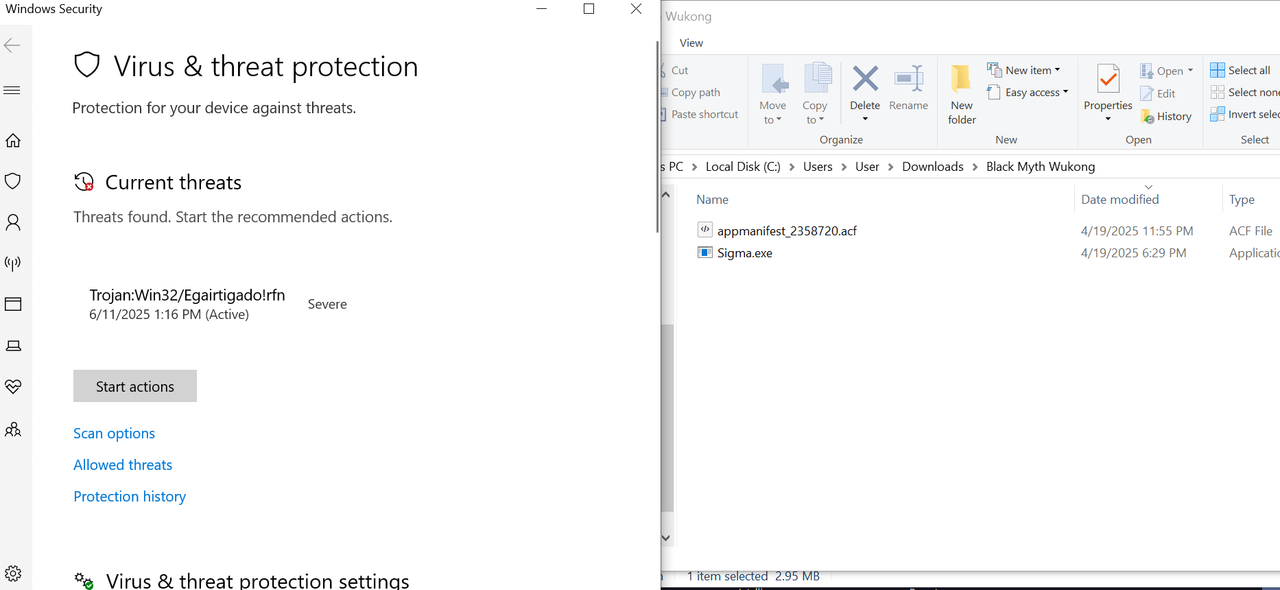The image size is (1280, 590).
Task: Sort by the Type column header
Action: coord(1242,199)
